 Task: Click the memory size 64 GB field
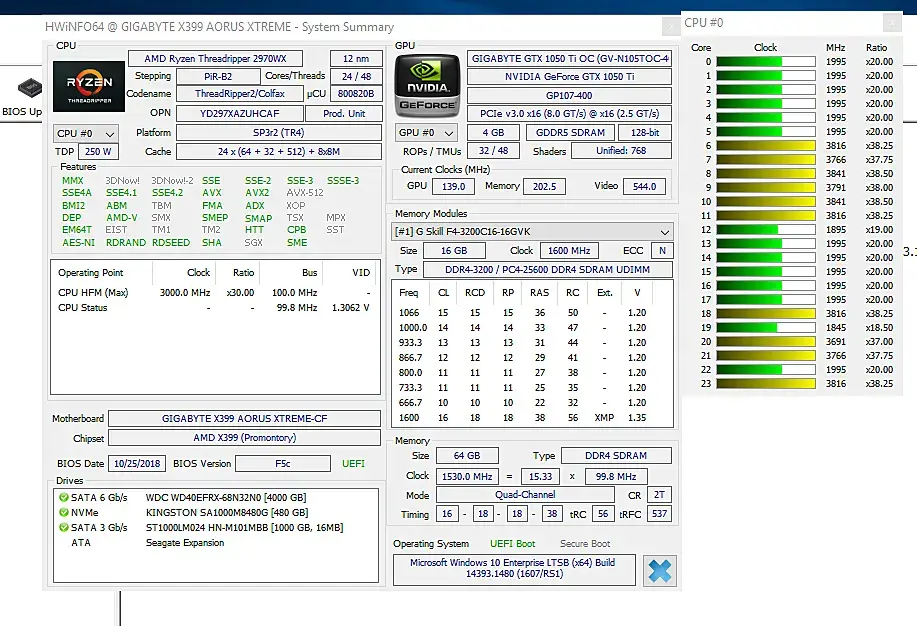coord(467,456)
